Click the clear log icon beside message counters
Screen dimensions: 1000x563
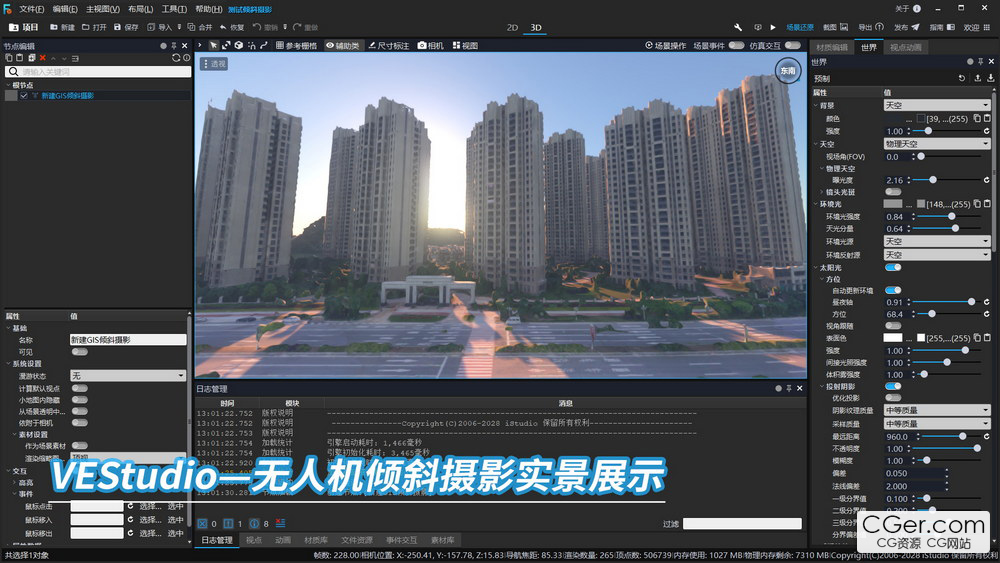coord(281,523)
